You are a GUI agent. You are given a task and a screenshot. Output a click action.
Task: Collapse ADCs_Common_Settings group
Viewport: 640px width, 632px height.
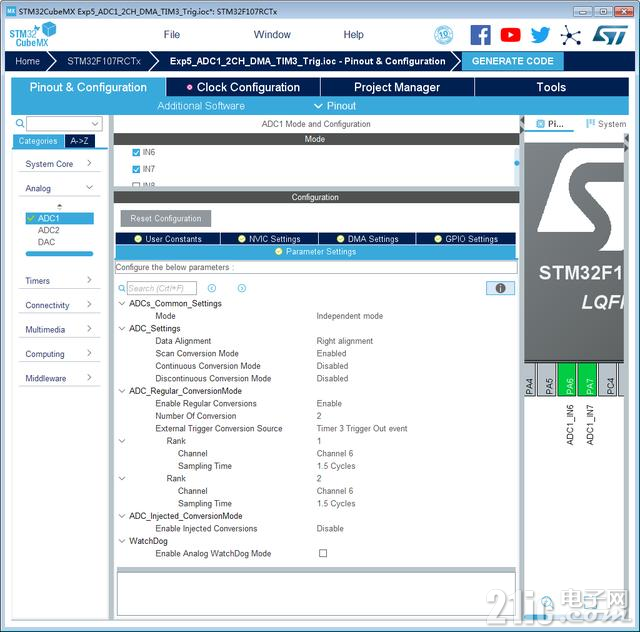(x=122, y=303)
